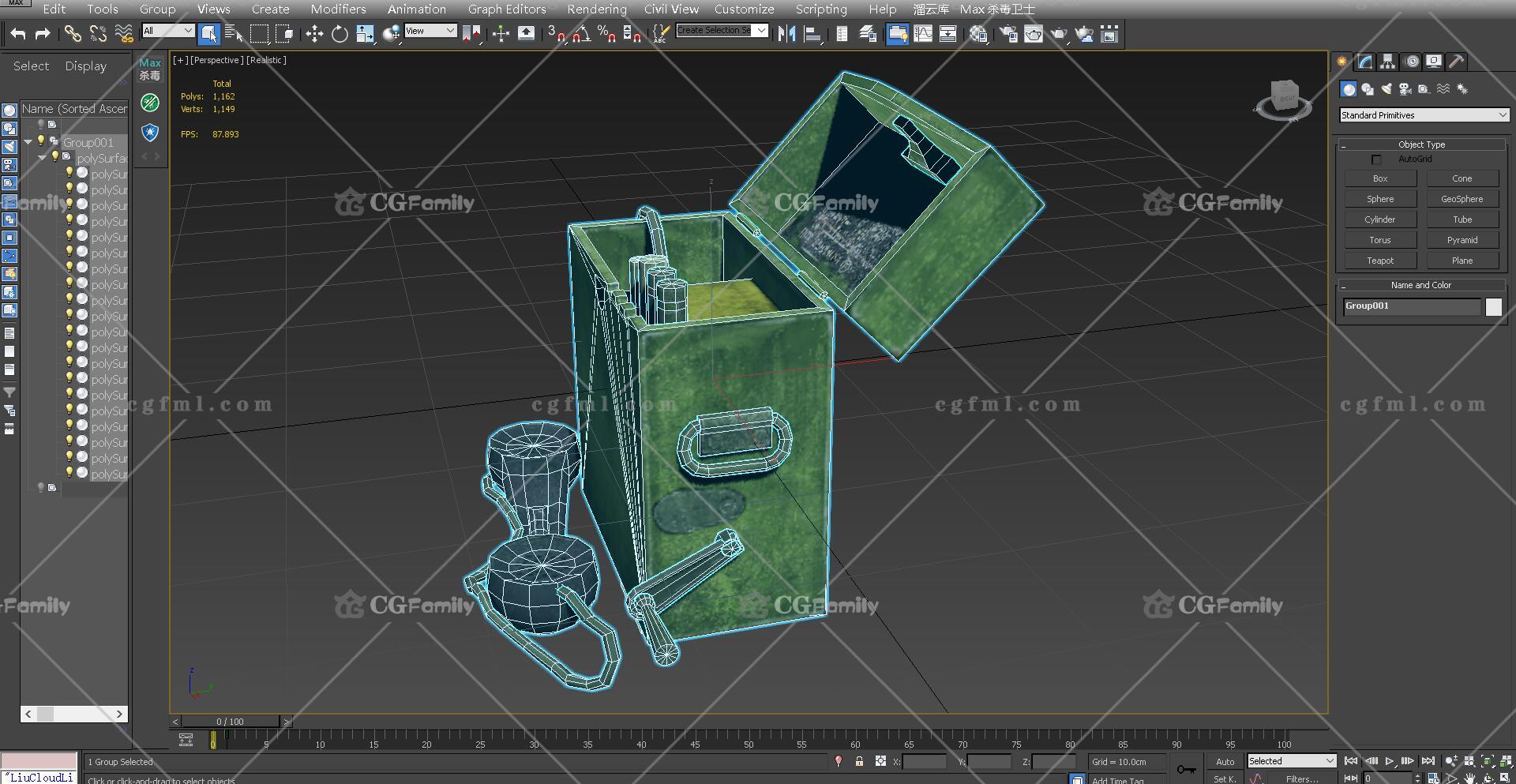The width and height of the screenshot is (1516, 784).
Task: Select the Rotate tool
Action: coord(340,33)
